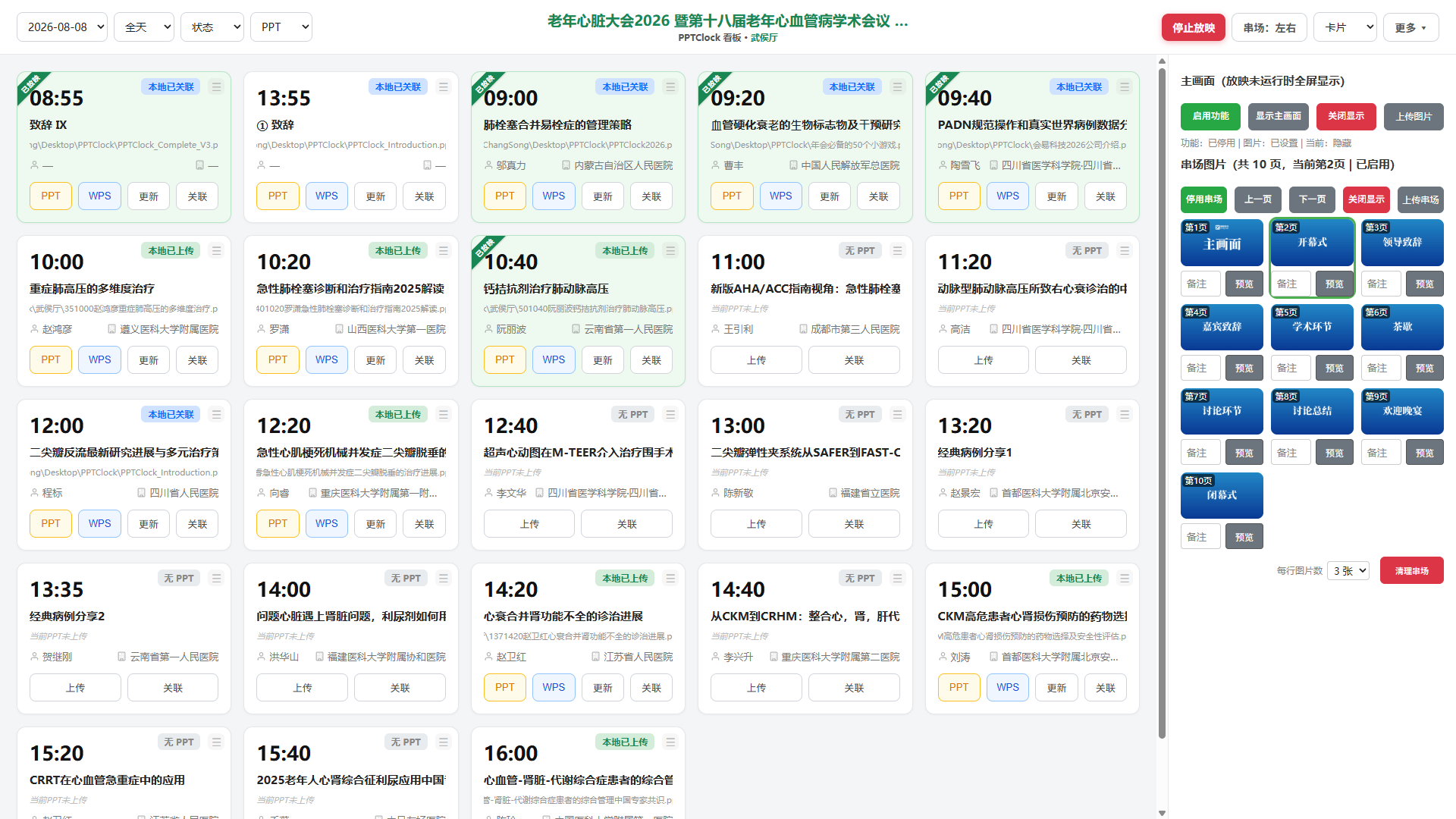The image size is (1456, 819).
Task: Open hamburger menu on 12:40 card
Action: click(x=670, y=415)
